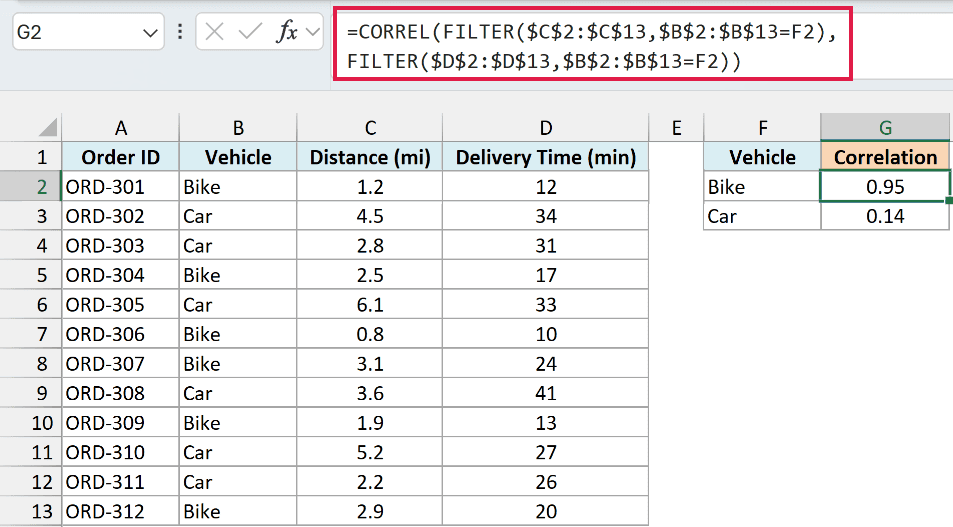The width and height of the screenshot is (953, 527).
Task: Expand the Name Box dropdown arrow
Action: pos(150,32)
